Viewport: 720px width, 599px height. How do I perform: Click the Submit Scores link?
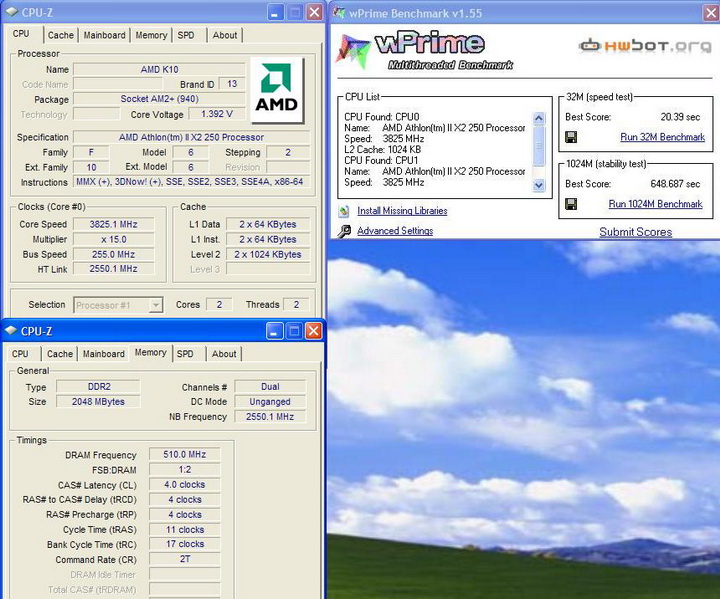point(636,232)
